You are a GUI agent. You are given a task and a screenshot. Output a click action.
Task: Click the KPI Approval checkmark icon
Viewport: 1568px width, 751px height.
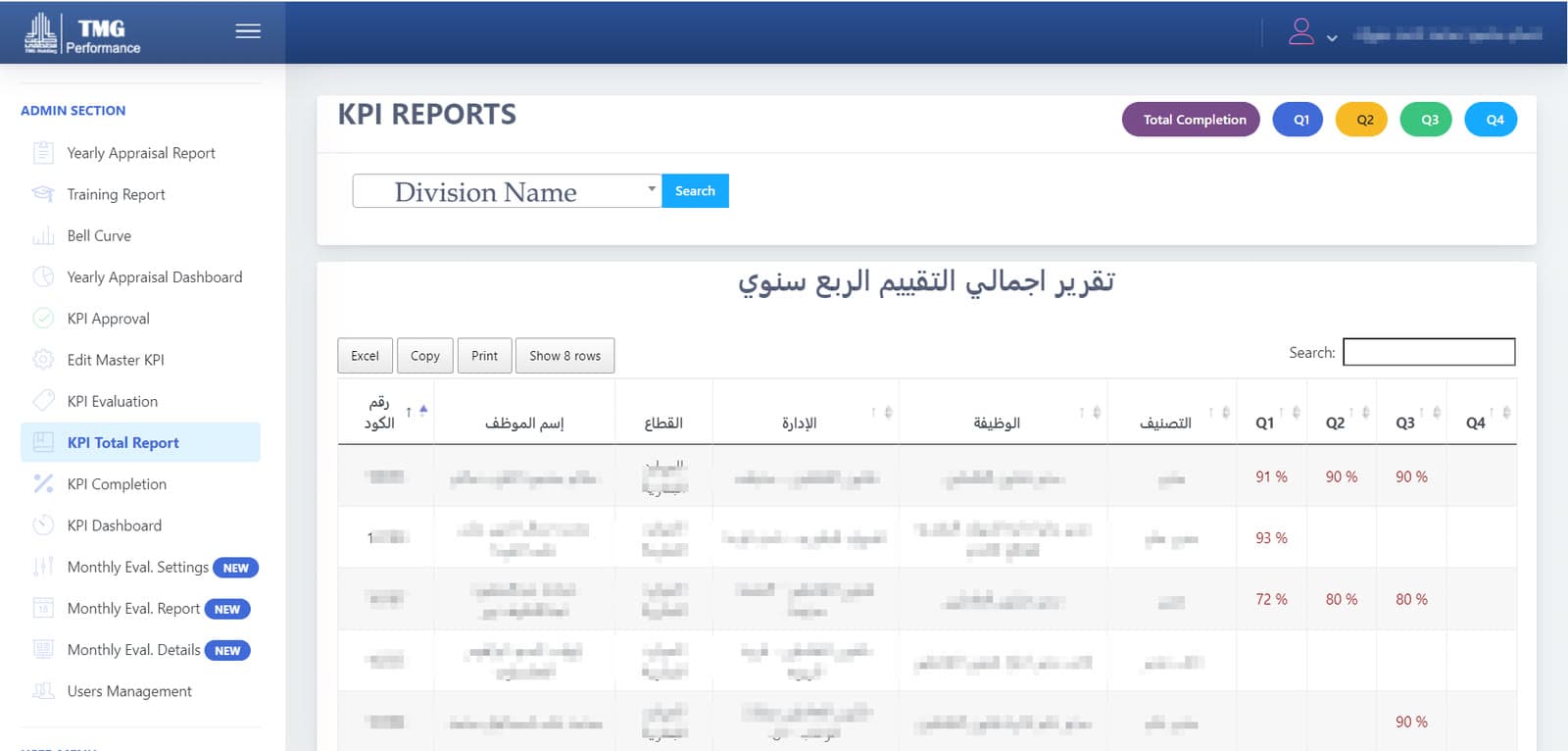(43, 318)
